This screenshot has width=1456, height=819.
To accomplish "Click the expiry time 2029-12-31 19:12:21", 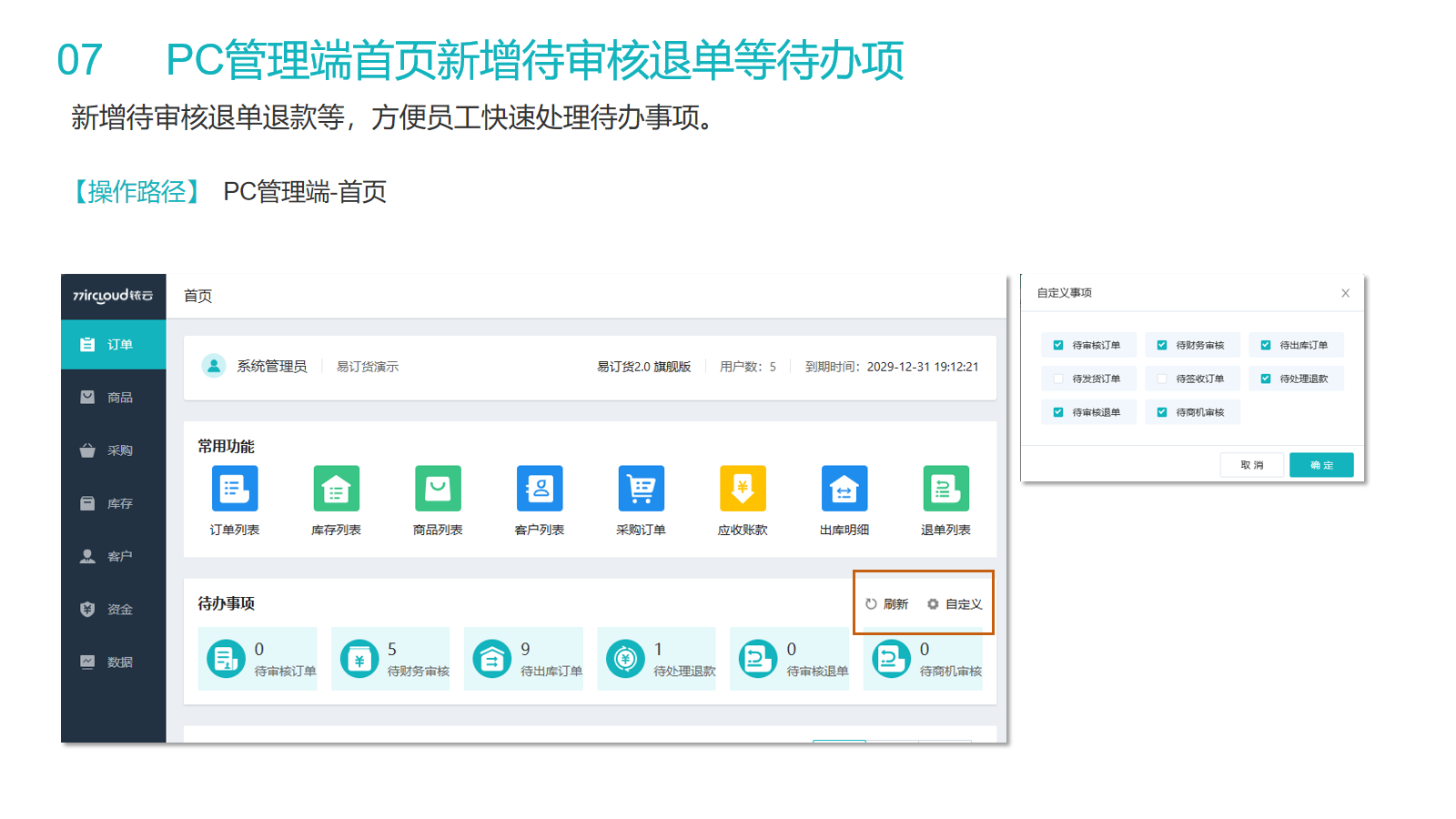I will [923, 367].
